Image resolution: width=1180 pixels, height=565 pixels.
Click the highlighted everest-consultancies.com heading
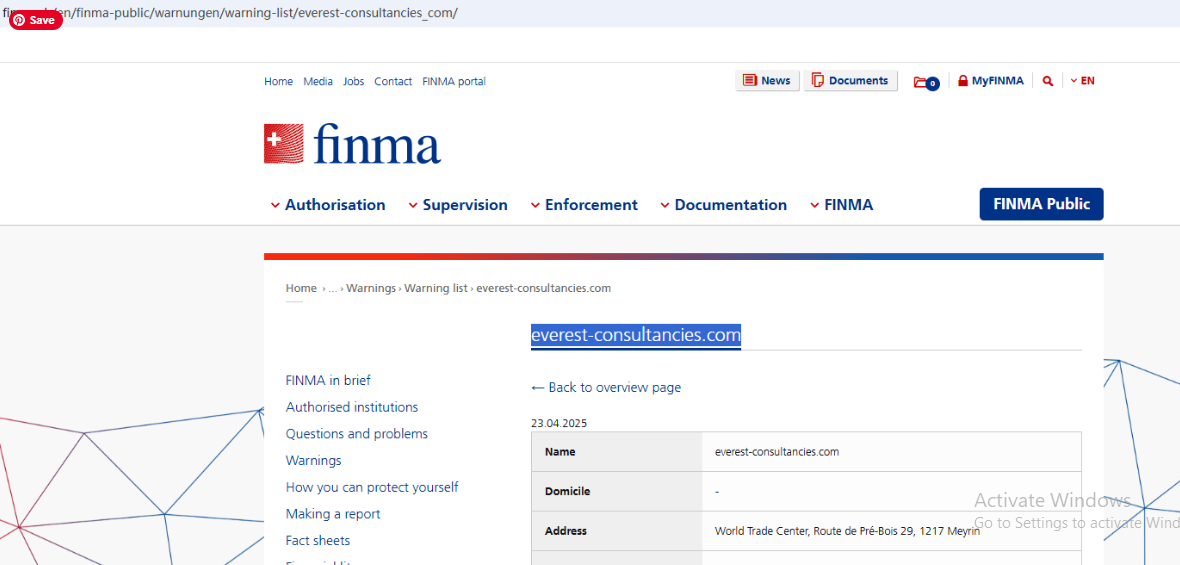coord(636,336)
